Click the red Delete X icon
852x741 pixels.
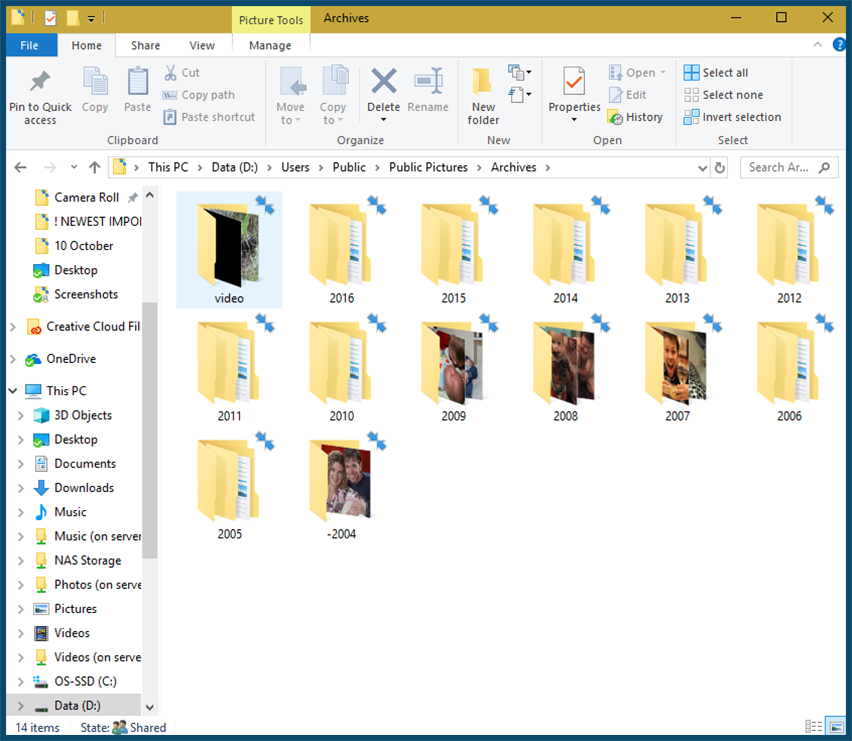pos(384,81)
